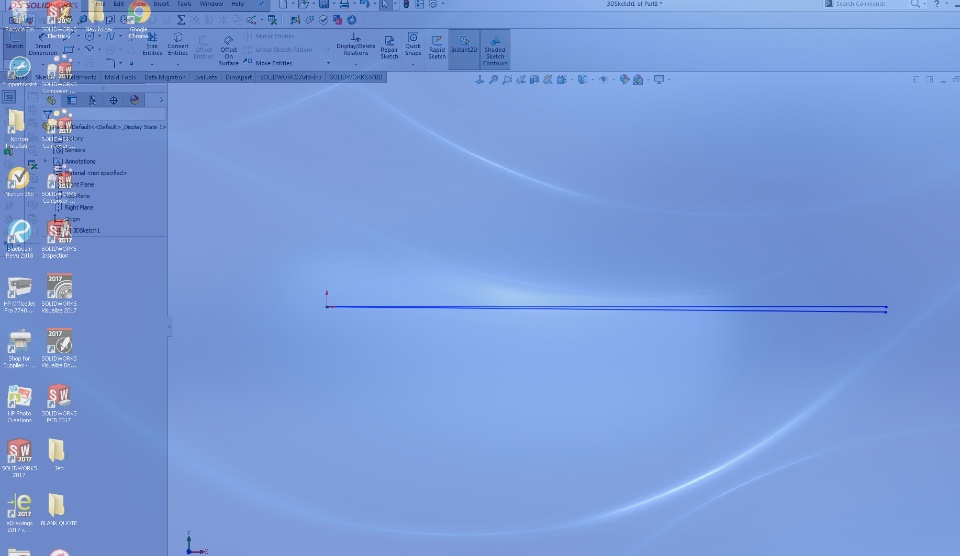The image size is (960, 556).
Task: Click the Sigma equations icon
Action: coord(181,20)
